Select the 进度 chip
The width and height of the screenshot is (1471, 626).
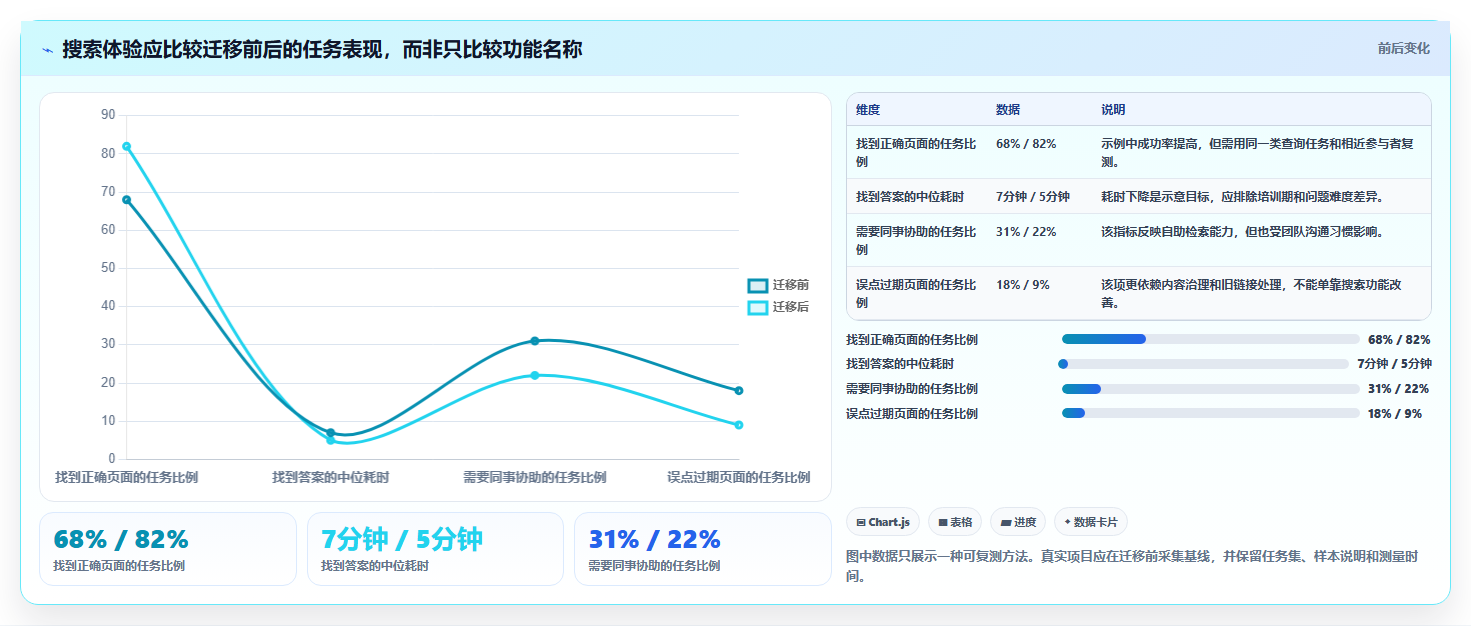(1018, 522)
